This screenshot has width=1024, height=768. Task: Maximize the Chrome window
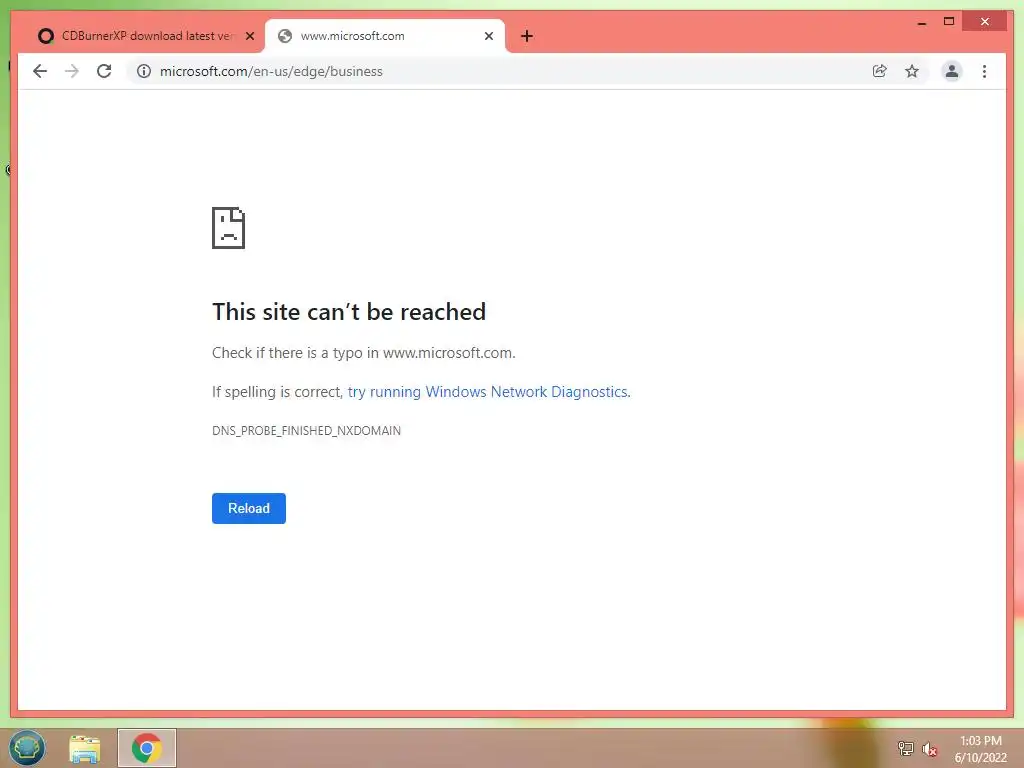click(x=949, y=22)
